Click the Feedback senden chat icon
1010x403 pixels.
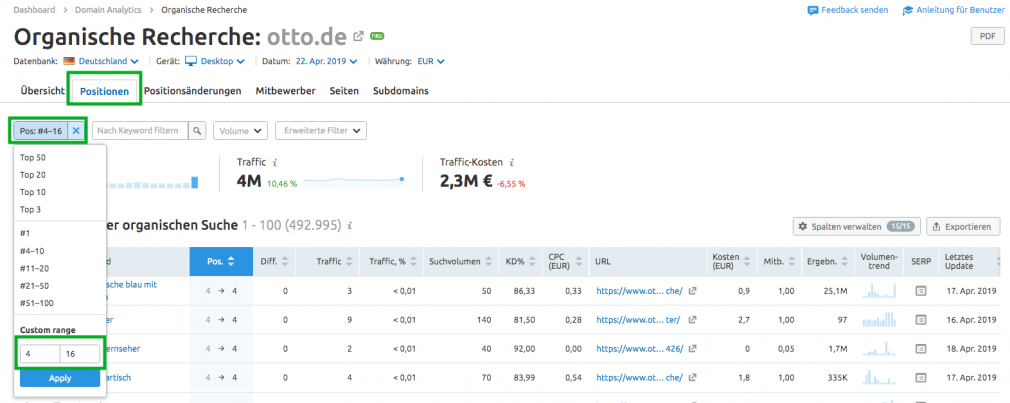coord(812,11)
